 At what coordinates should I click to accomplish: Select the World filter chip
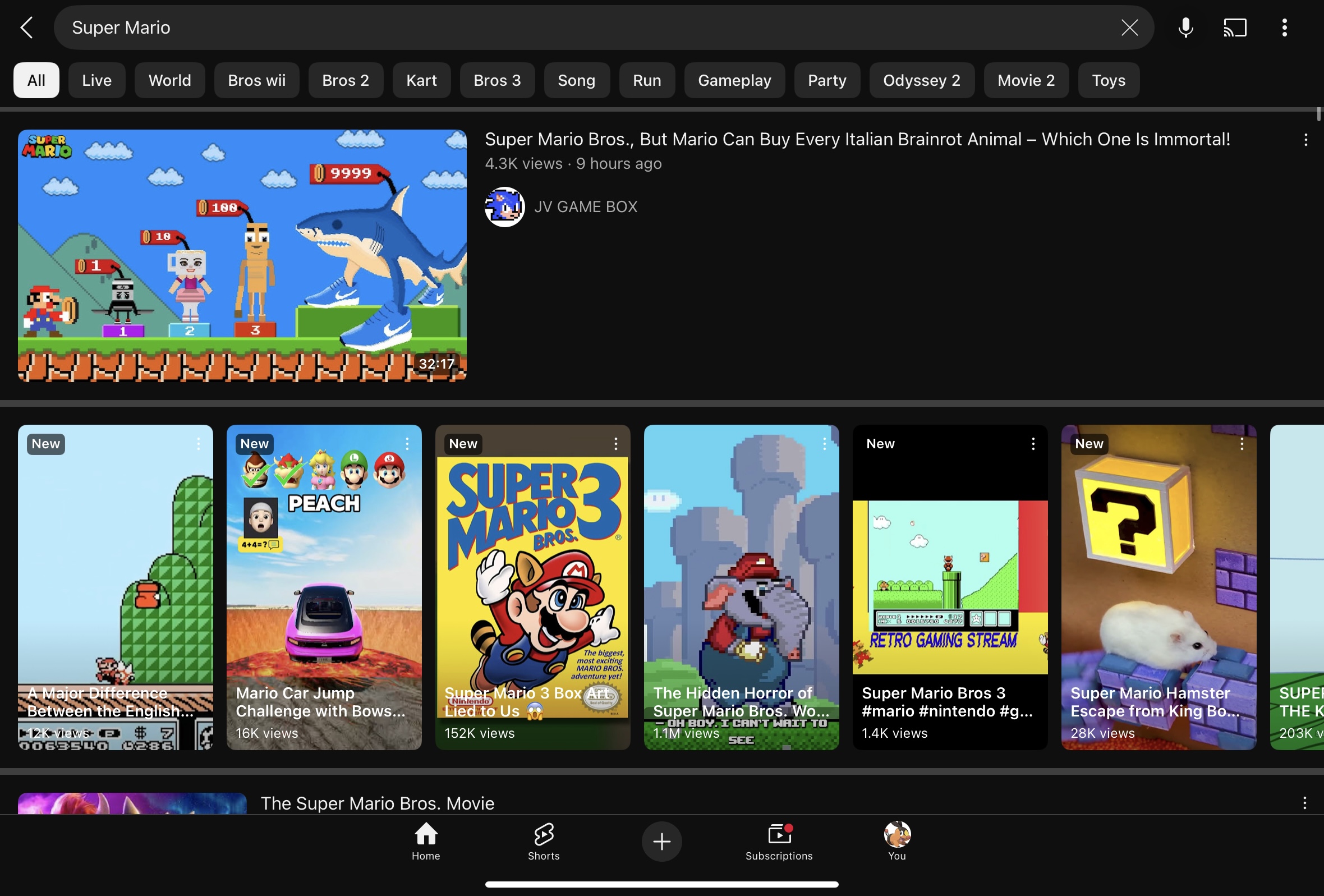pyautogui.click(x=170, y=80)
